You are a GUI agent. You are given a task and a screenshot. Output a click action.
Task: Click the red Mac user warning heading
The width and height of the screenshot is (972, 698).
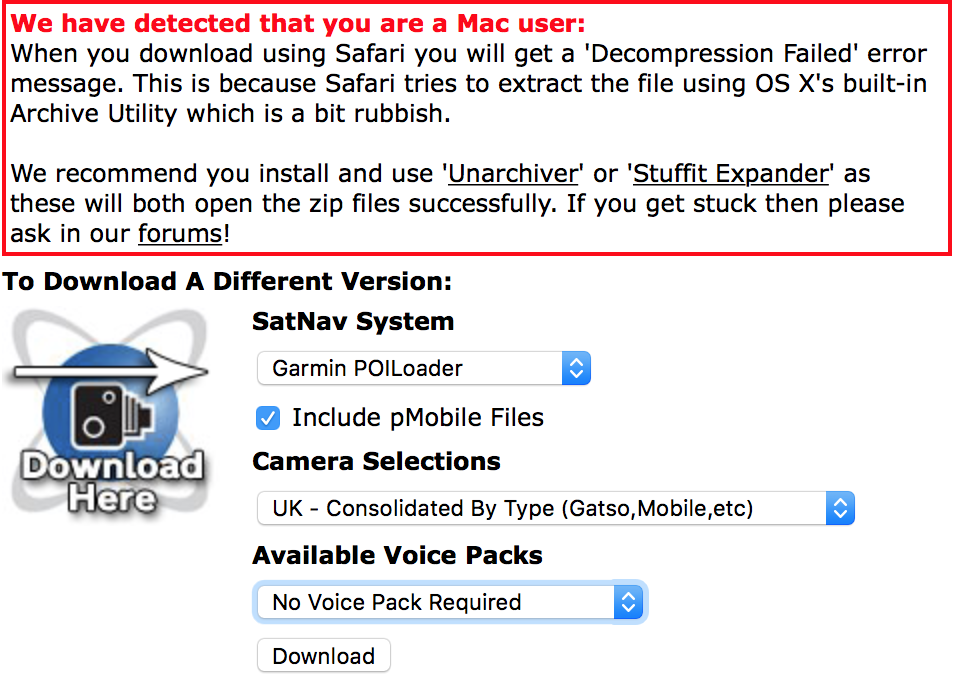298,23
